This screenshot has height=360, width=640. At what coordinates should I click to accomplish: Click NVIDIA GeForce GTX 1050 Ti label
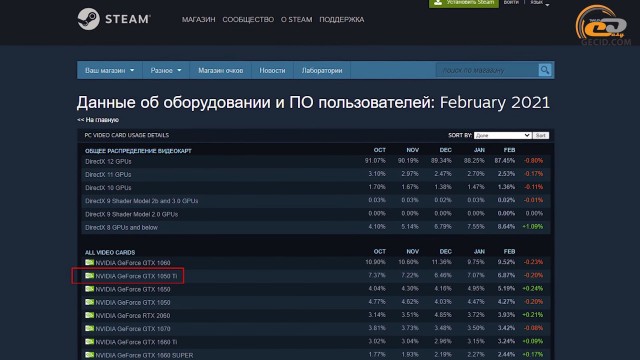pos(136,276)
